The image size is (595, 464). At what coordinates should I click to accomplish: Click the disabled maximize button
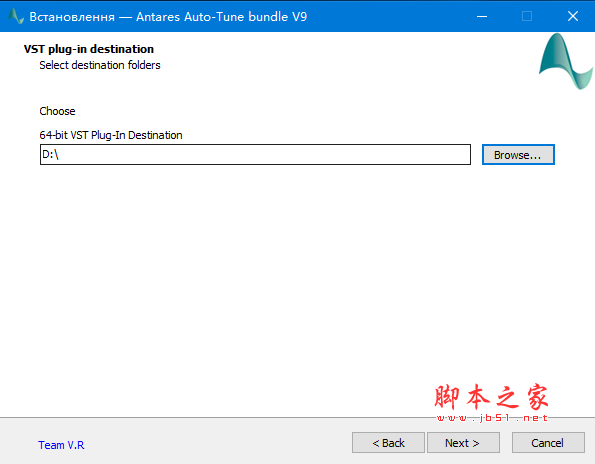coord(527,16)
